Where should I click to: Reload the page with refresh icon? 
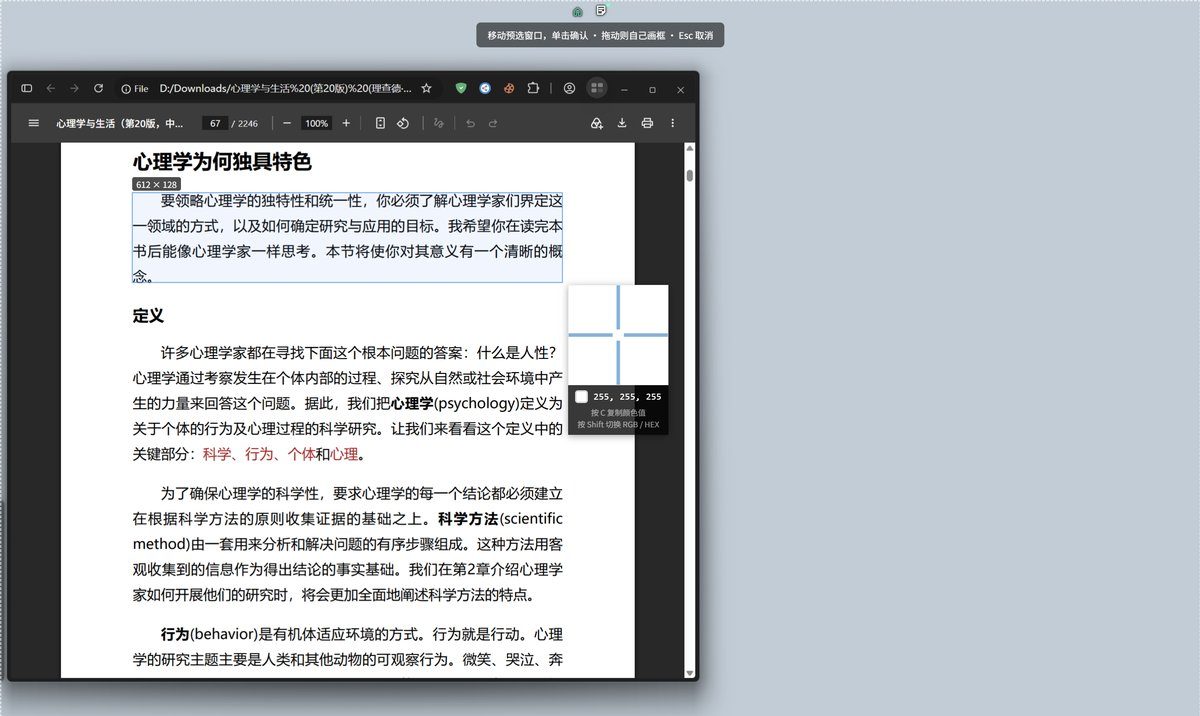98,88
